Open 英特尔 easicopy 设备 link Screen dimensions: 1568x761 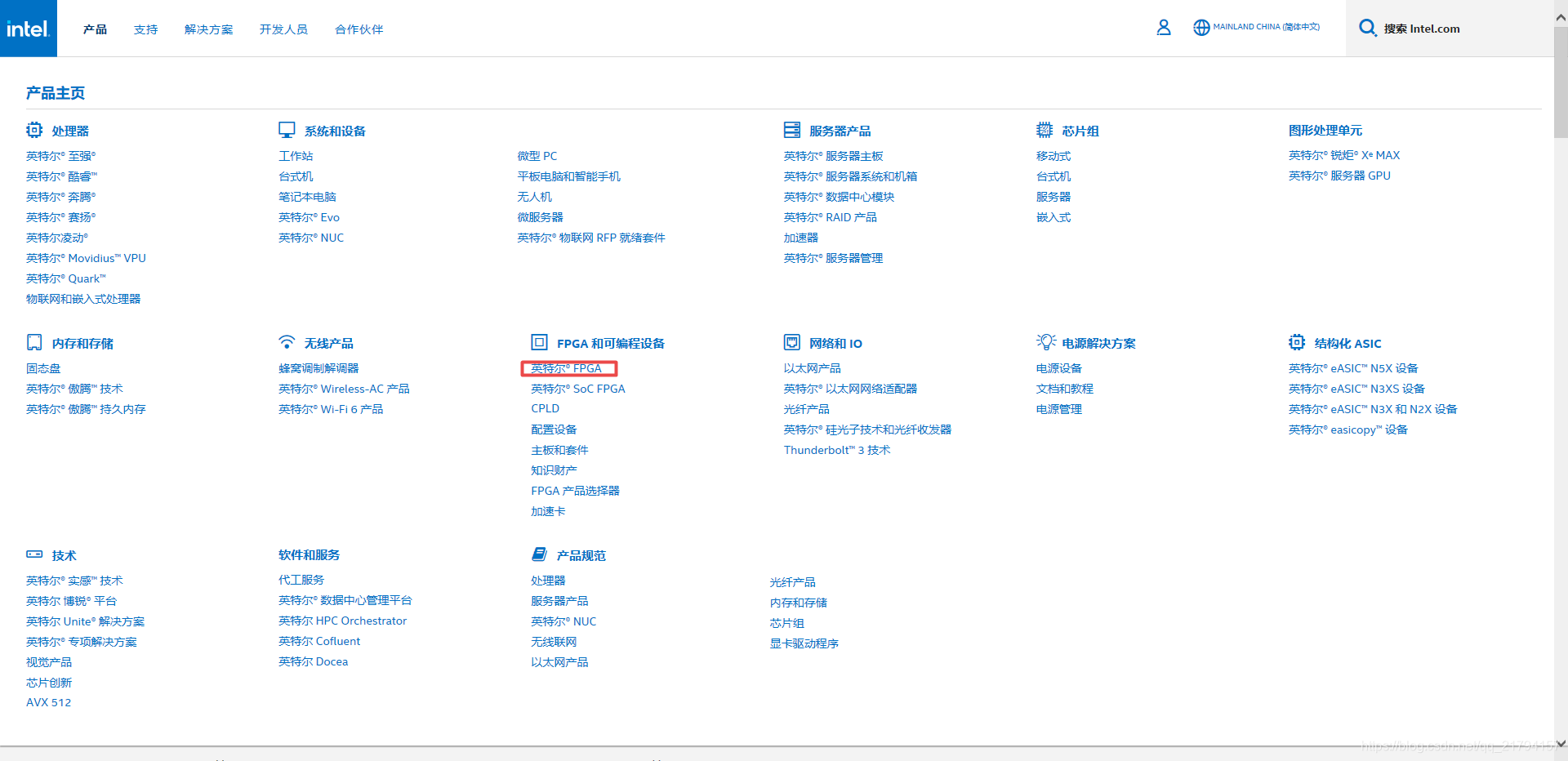(x=1348, y=429)
